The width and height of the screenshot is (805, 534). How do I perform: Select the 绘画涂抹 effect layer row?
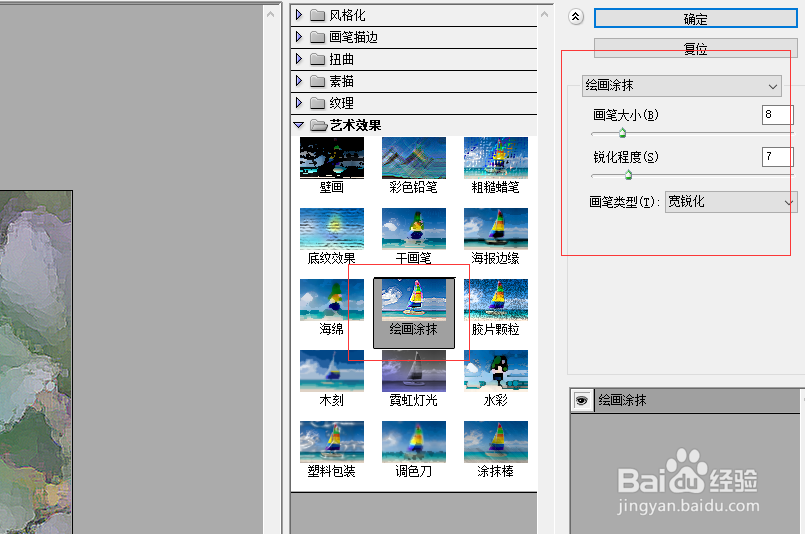(686, 400)
